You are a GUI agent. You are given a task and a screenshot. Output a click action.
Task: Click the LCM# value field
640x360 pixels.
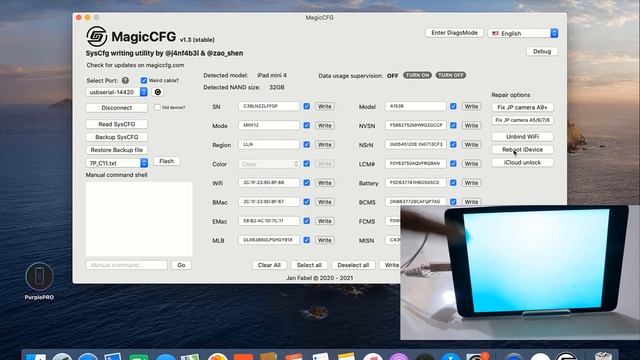pyautogui.click(x=416, y=164)
